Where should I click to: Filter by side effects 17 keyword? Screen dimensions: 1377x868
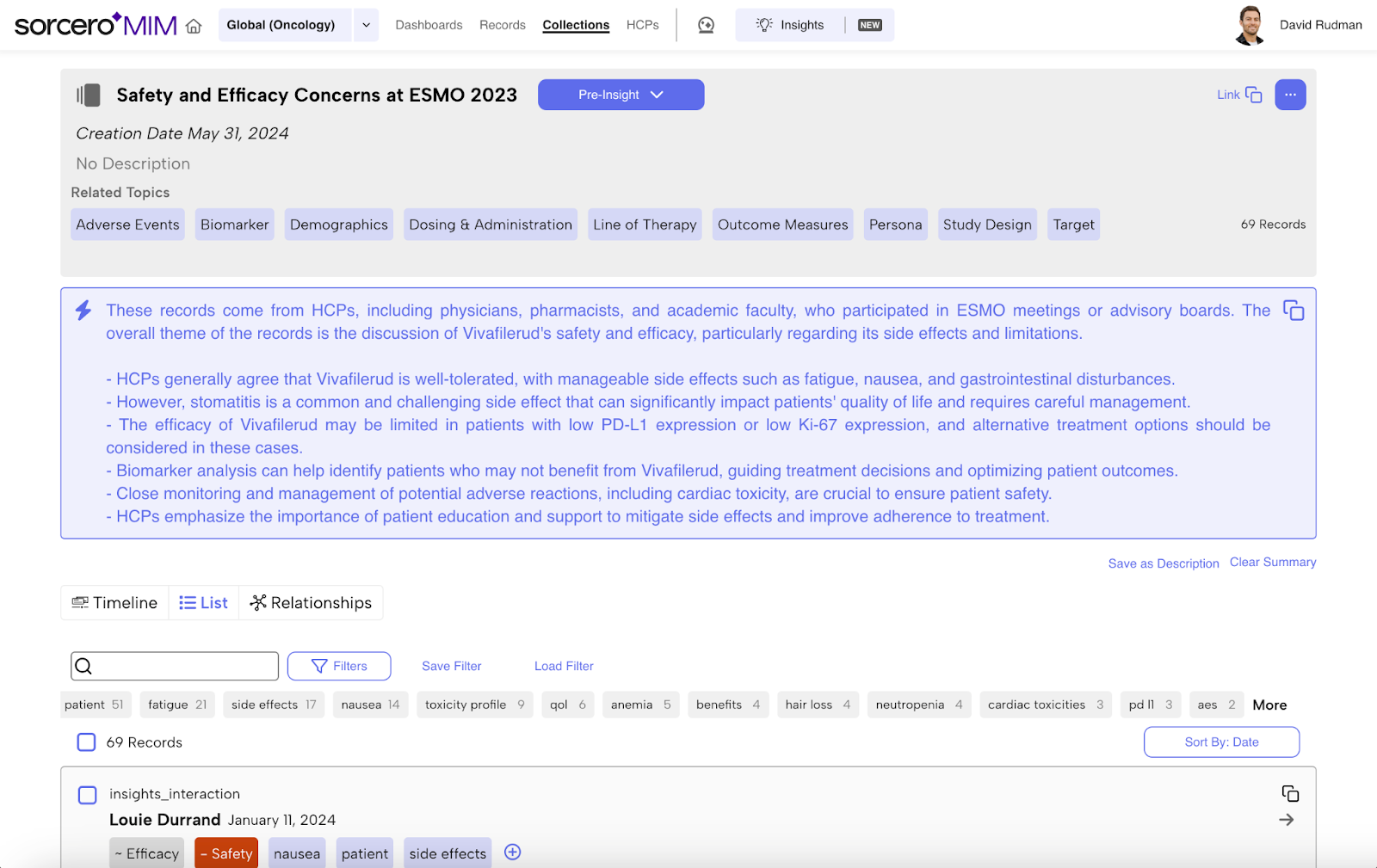tap(274, 705)
